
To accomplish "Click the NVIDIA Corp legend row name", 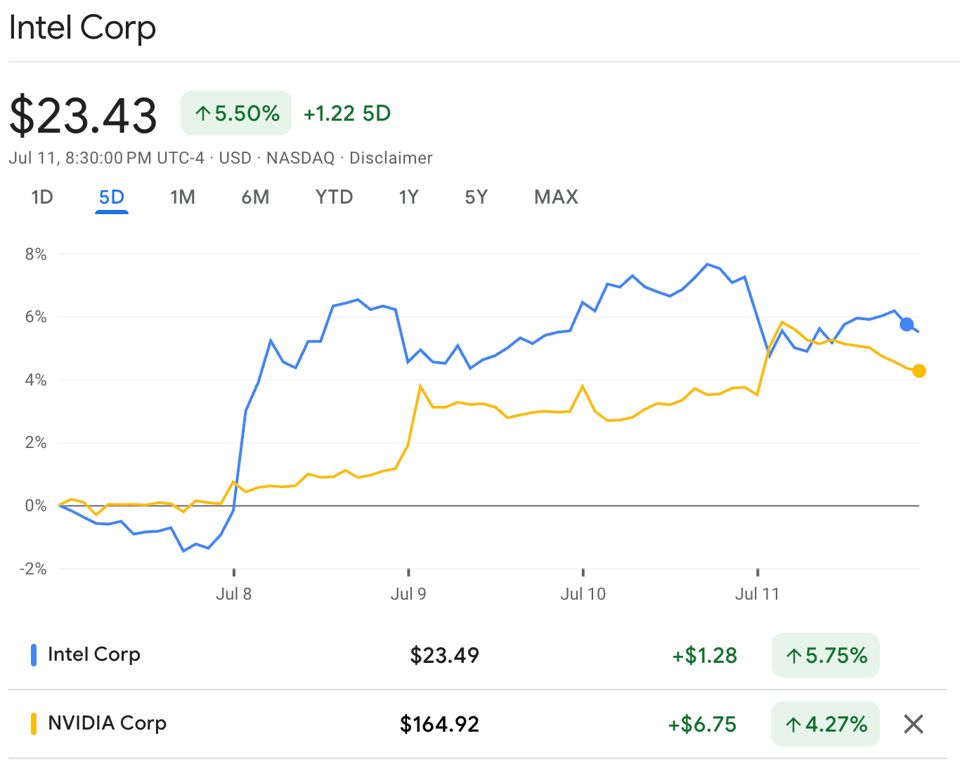I will point(107,723).
